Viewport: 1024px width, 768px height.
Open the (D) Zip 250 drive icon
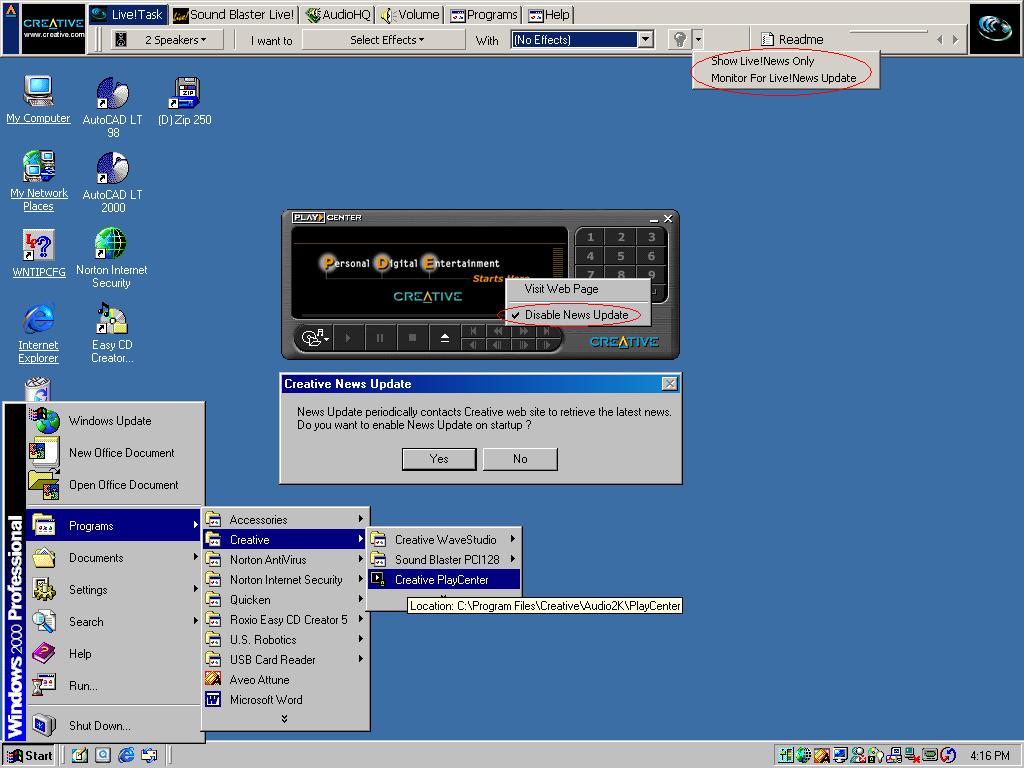click(x=185, y=101)
